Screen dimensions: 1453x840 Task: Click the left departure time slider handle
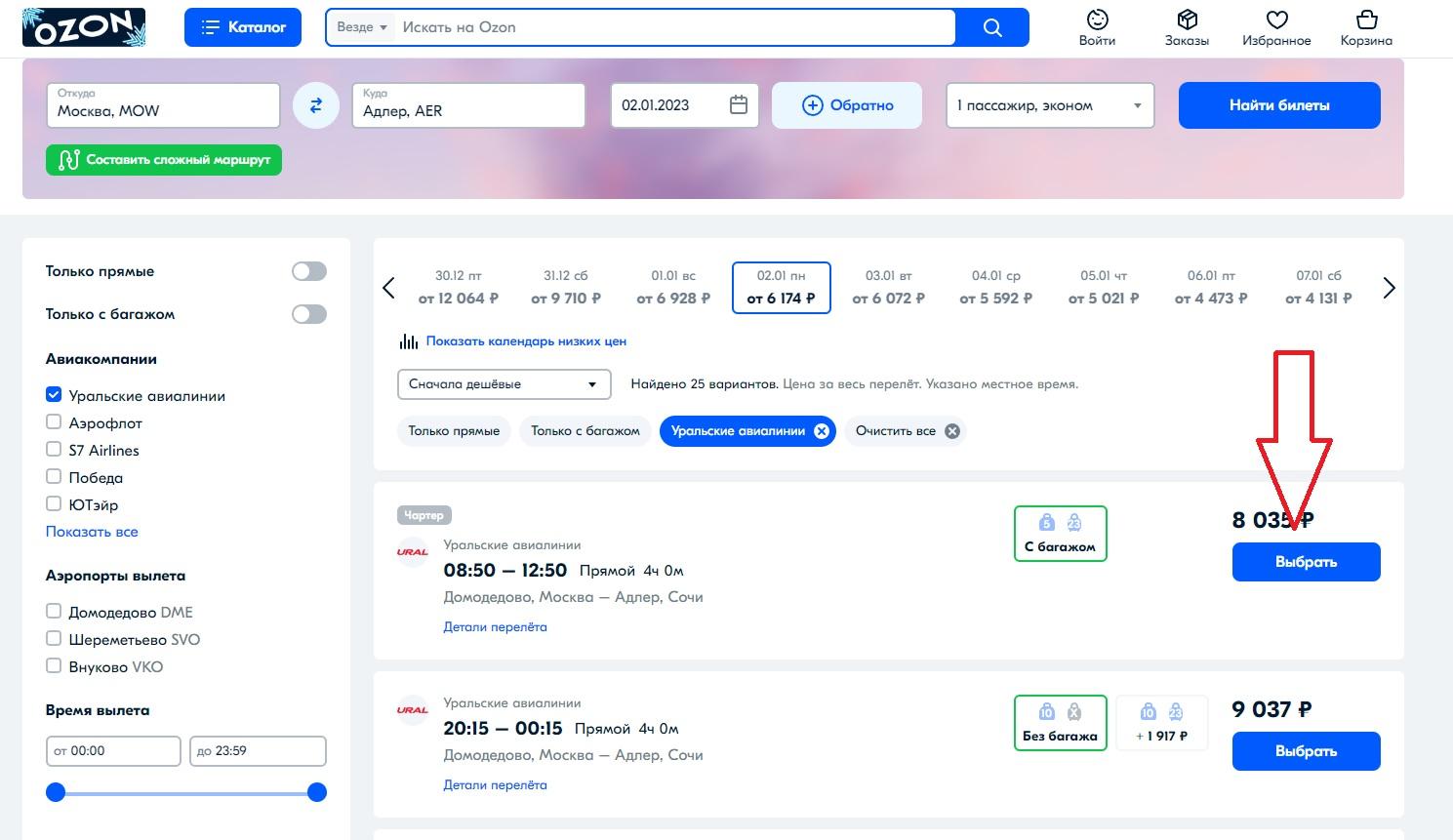[56, 792]
